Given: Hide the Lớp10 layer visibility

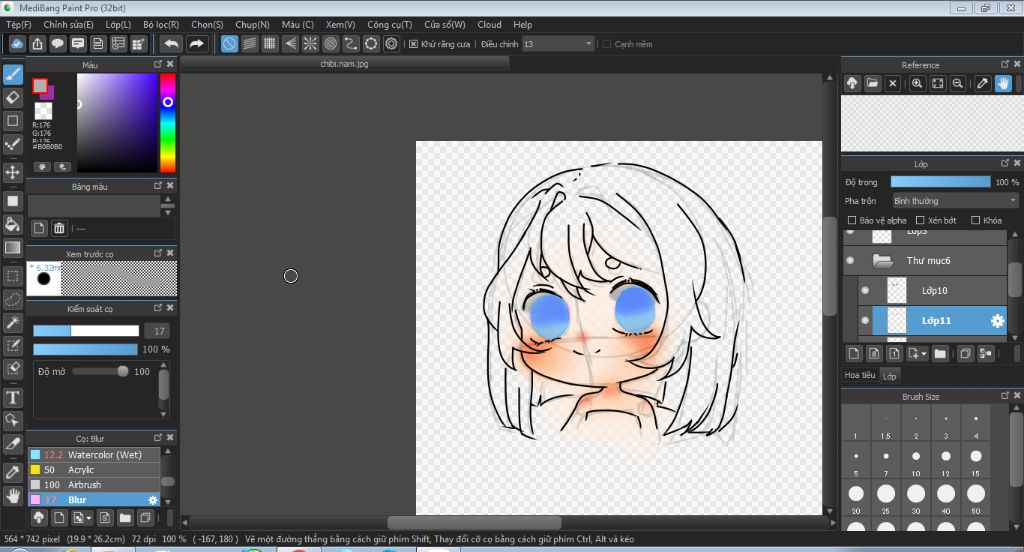Looking at the screenshot, I should coord(865,291).
